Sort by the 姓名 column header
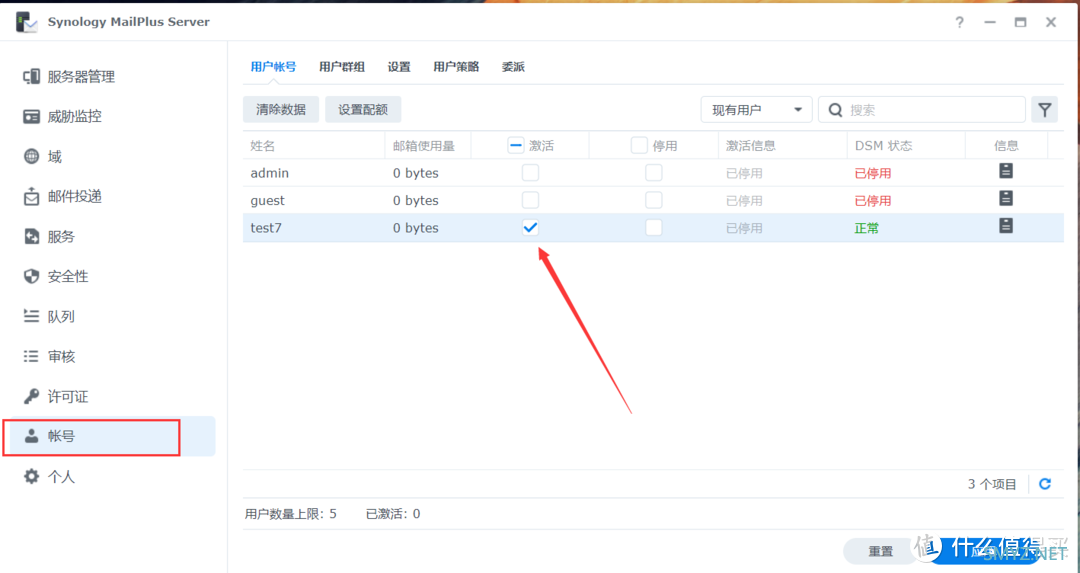Image resolution: width=1080 pixels, height=573 pixels. point(262,146)
